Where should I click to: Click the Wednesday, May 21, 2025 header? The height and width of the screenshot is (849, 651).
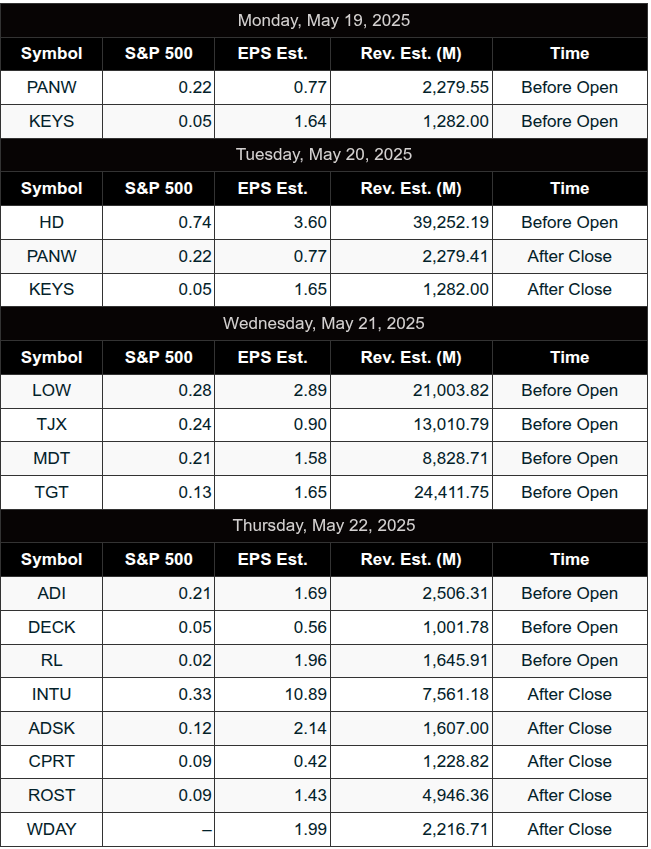click(x=324, y=323)
